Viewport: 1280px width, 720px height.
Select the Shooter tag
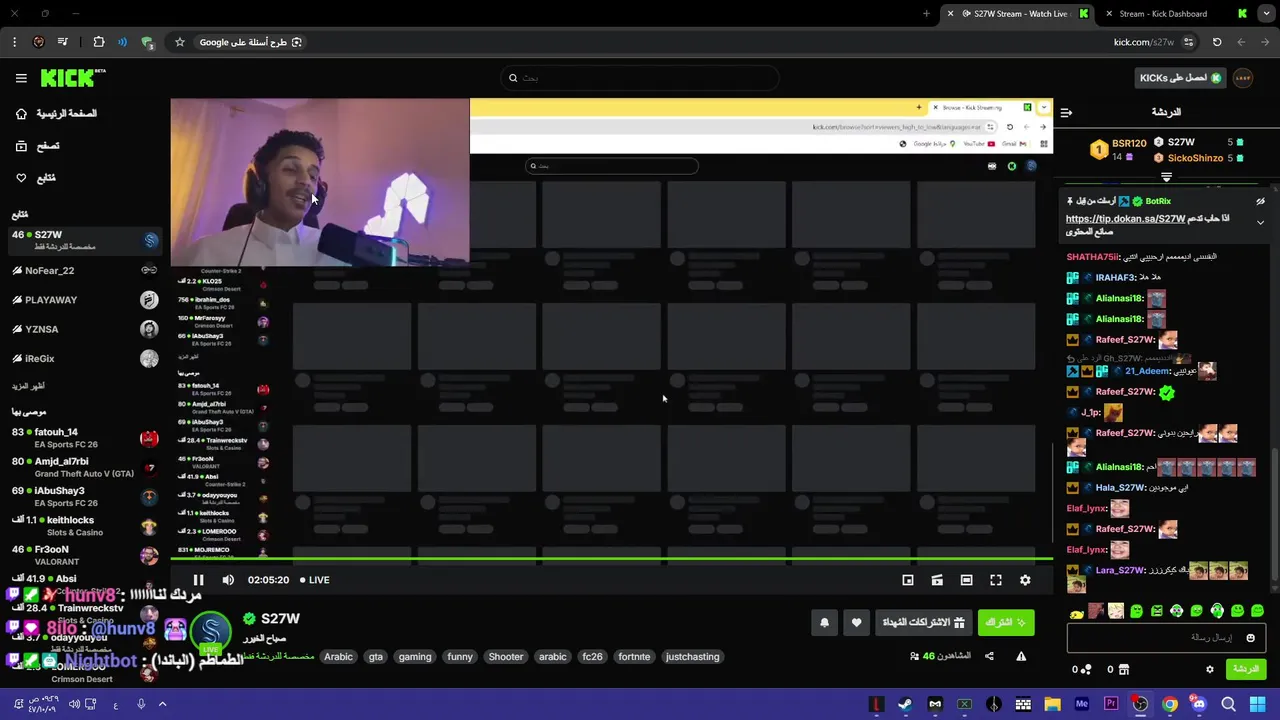(505, 657)
